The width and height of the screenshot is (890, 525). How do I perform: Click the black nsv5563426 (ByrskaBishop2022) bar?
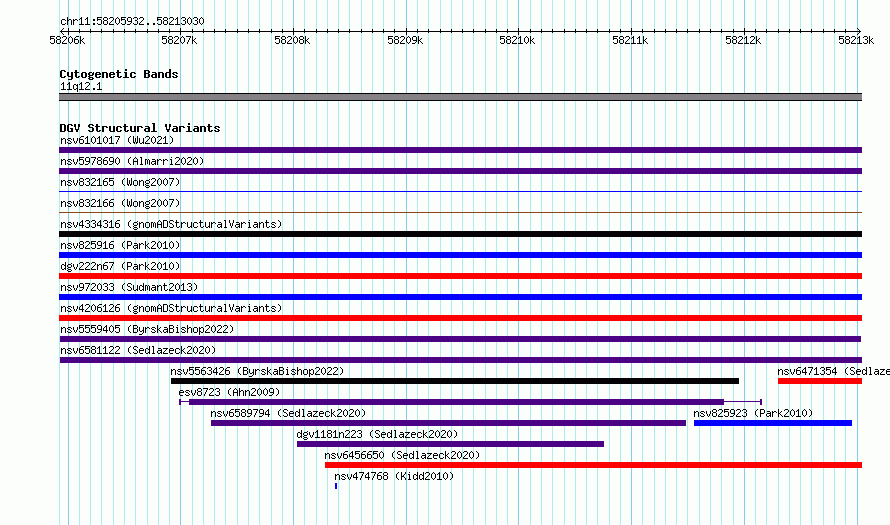pos(455,381)
